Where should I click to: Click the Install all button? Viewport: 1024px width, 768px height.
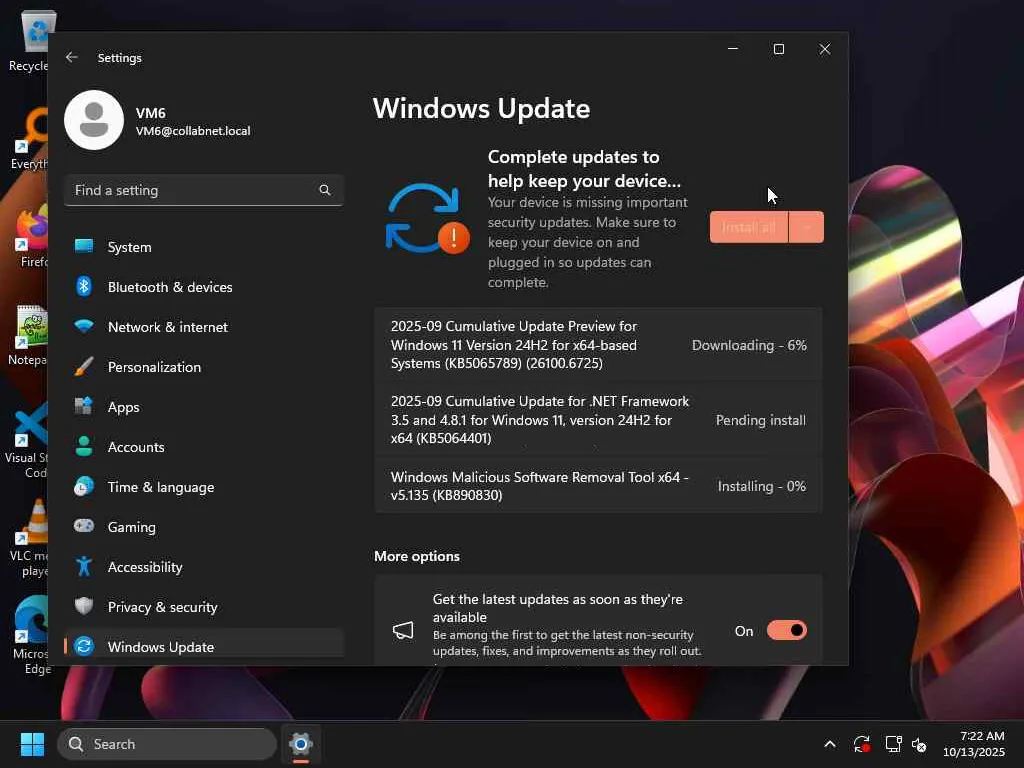(749, 227)
